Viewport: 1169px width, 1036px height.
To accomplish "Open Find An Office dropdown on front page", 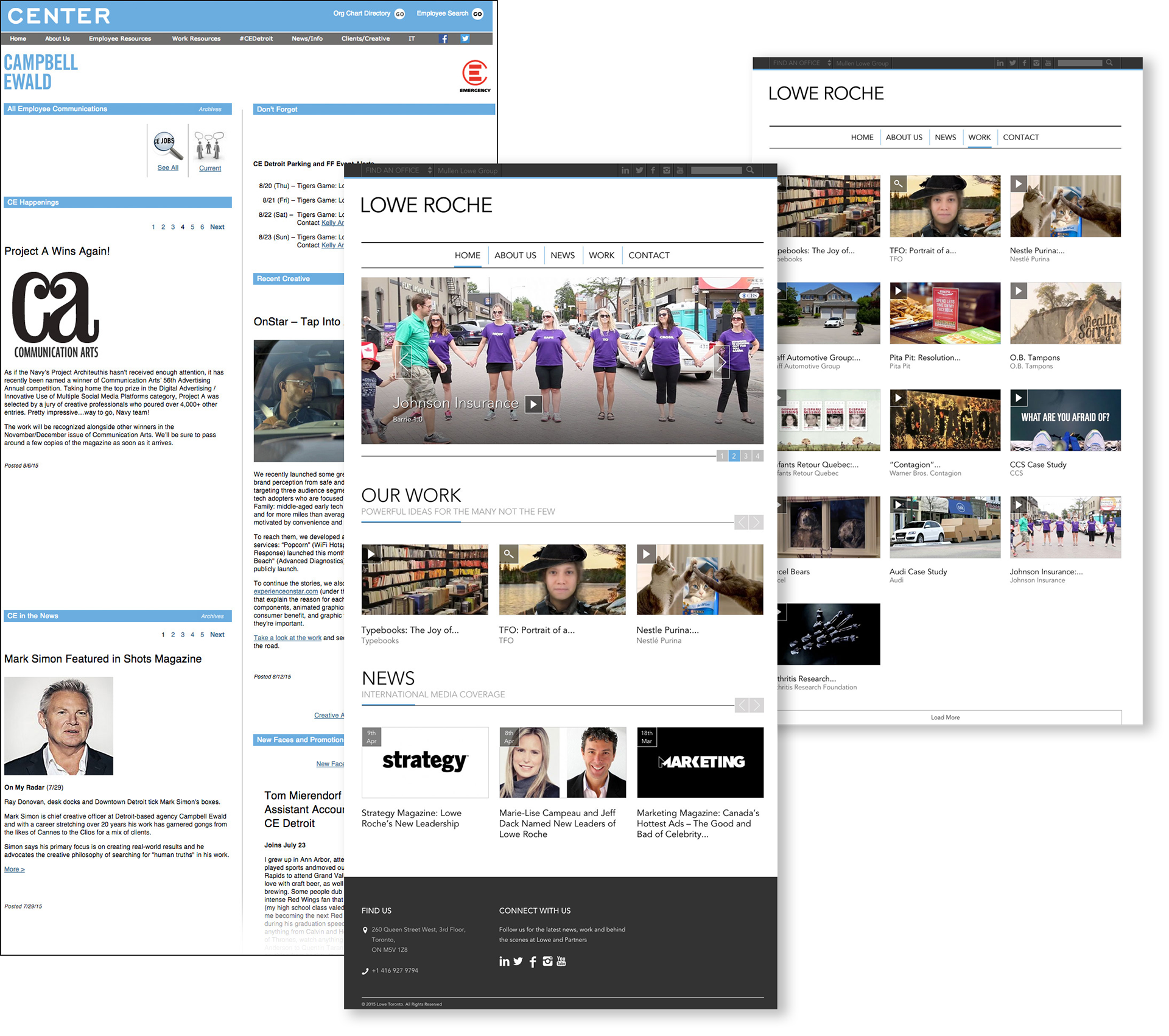I will coord(399,171).
